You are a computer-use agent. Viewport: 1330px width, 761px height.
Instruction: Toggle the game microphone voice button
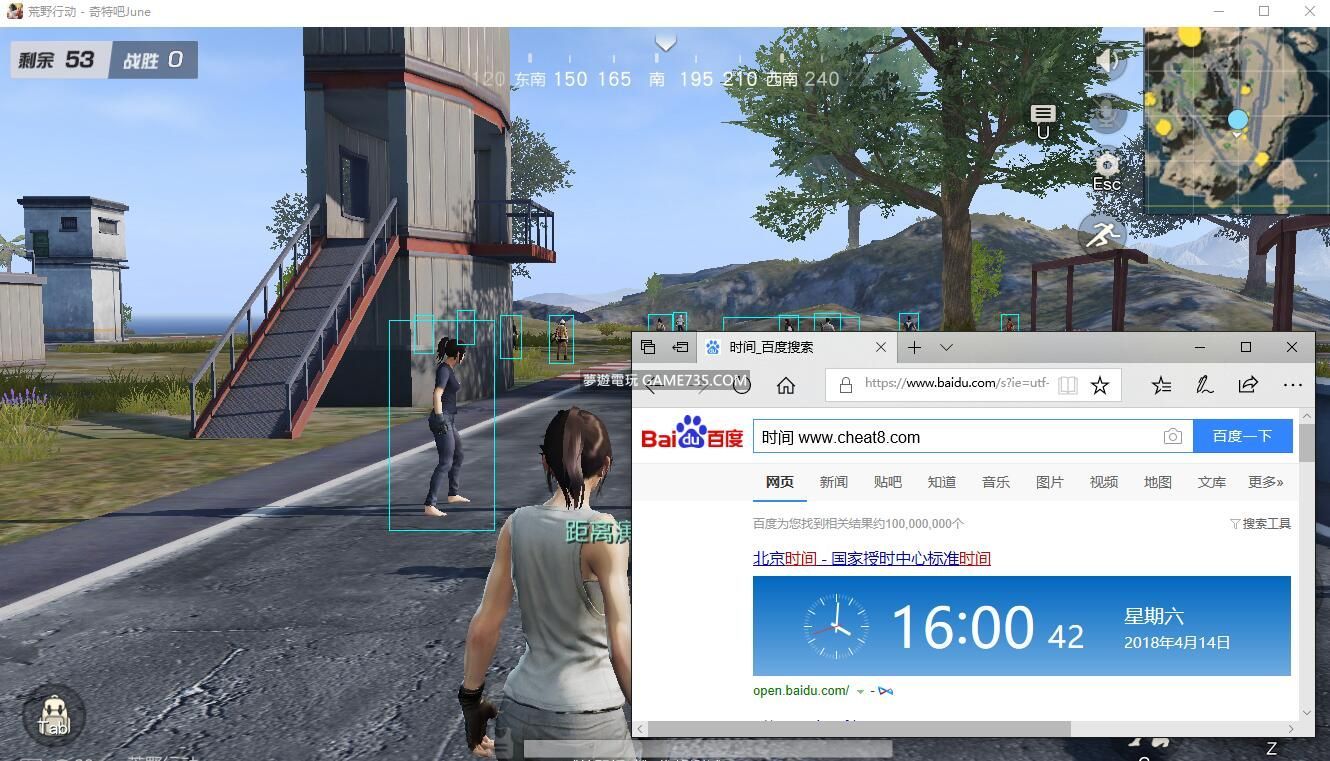pos(1107,113)
